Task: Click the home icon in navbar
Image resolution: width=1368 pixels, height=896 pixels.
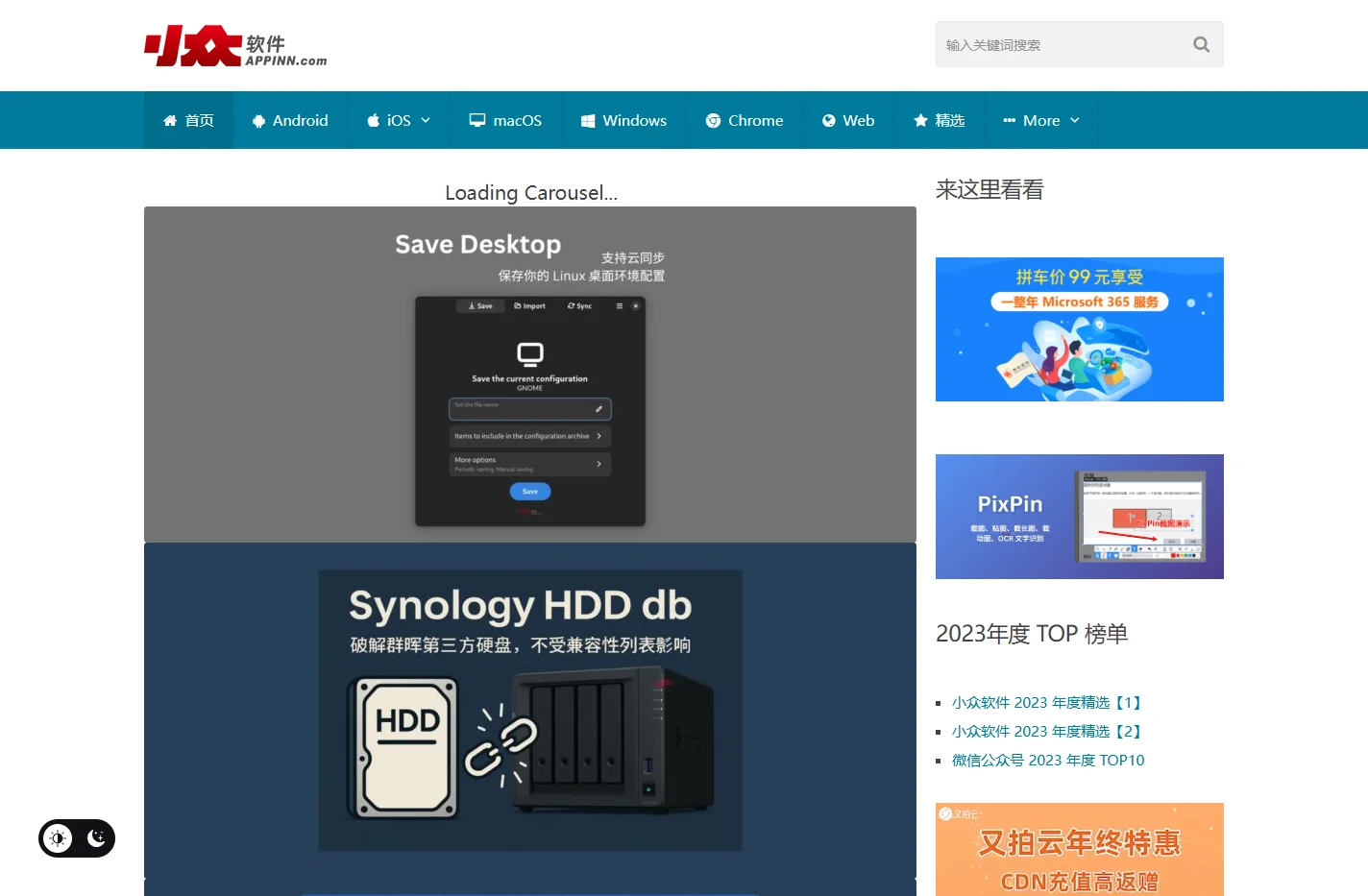Action: tap(170, 120)
